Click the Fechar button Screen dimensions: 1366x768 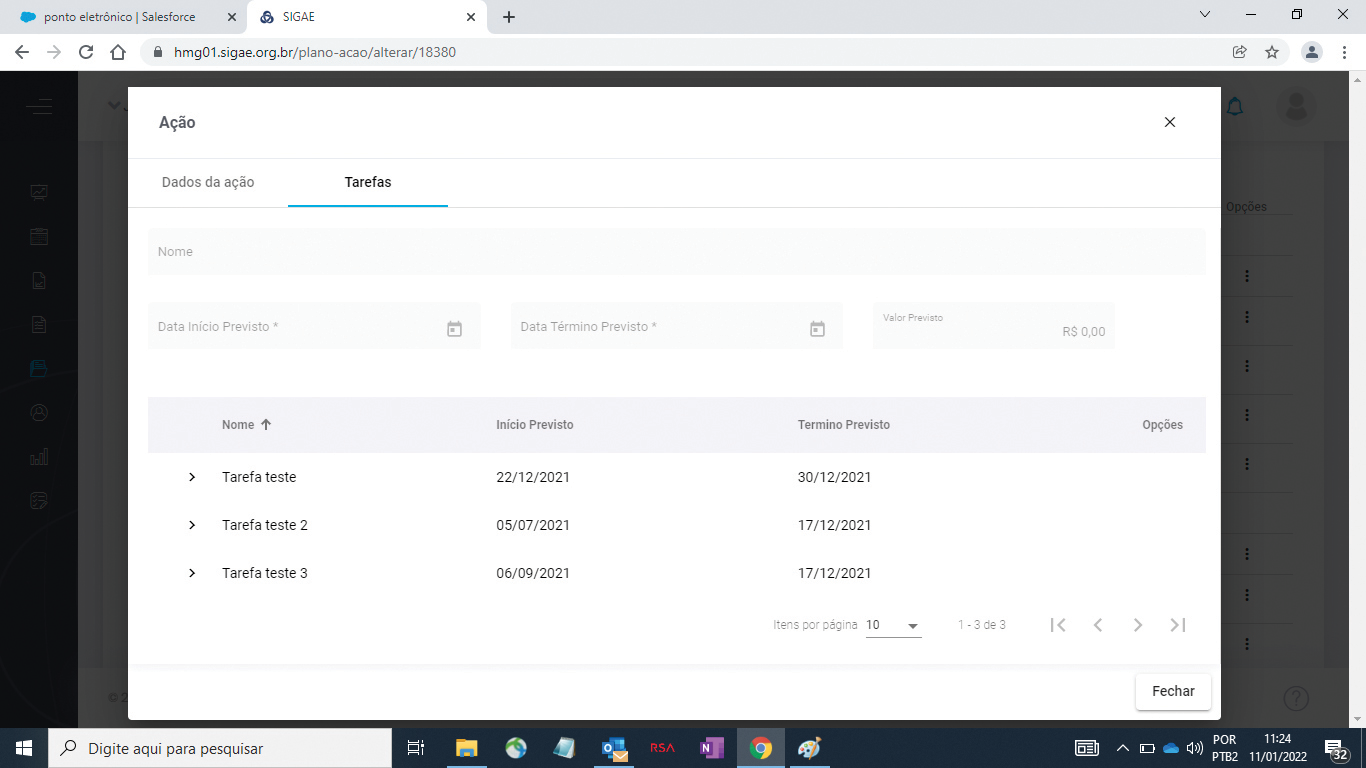coord(1173,691)
